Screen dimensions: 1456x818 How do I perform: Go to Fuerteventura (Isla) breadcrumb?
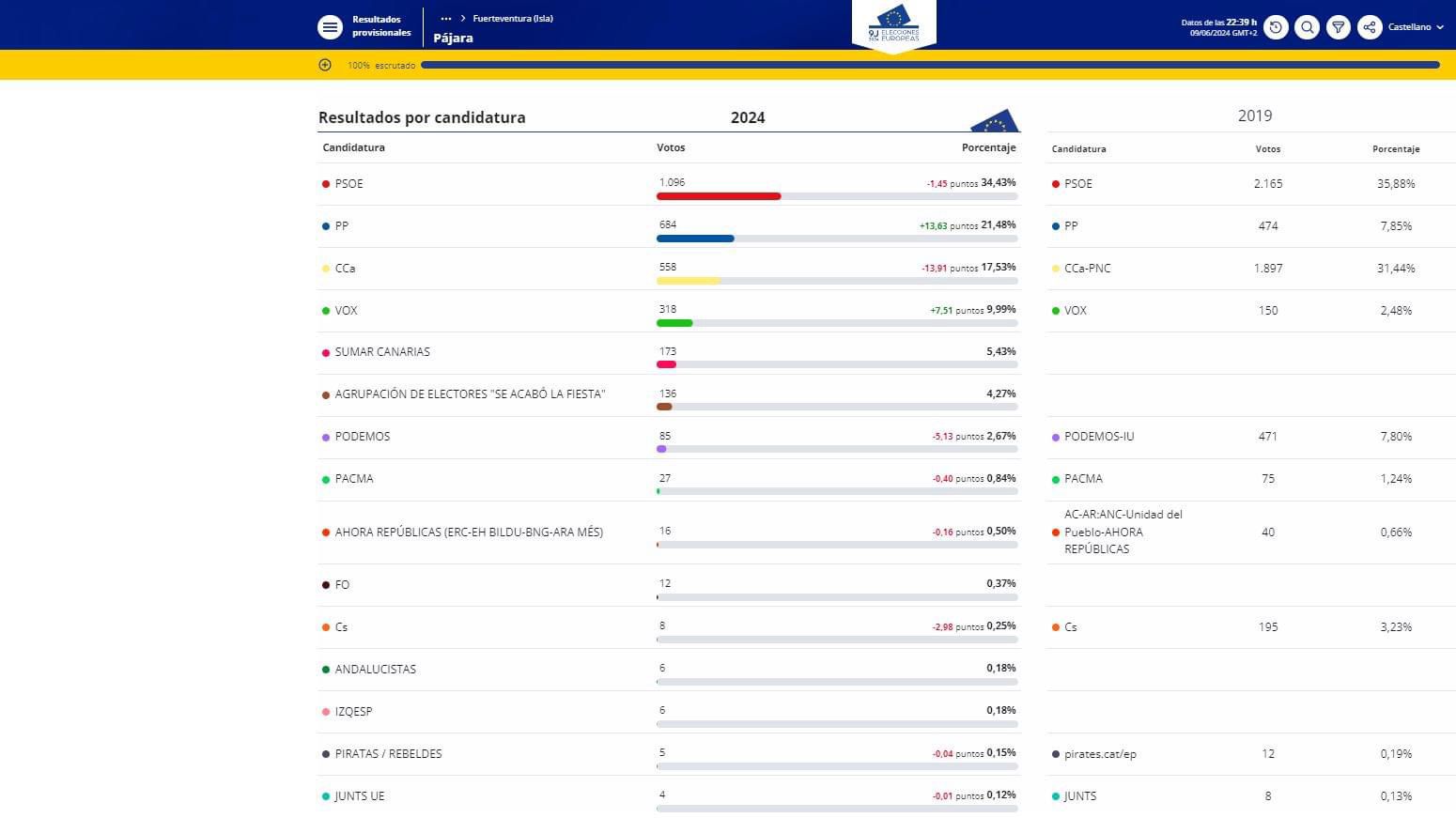[x=513, y=19]
